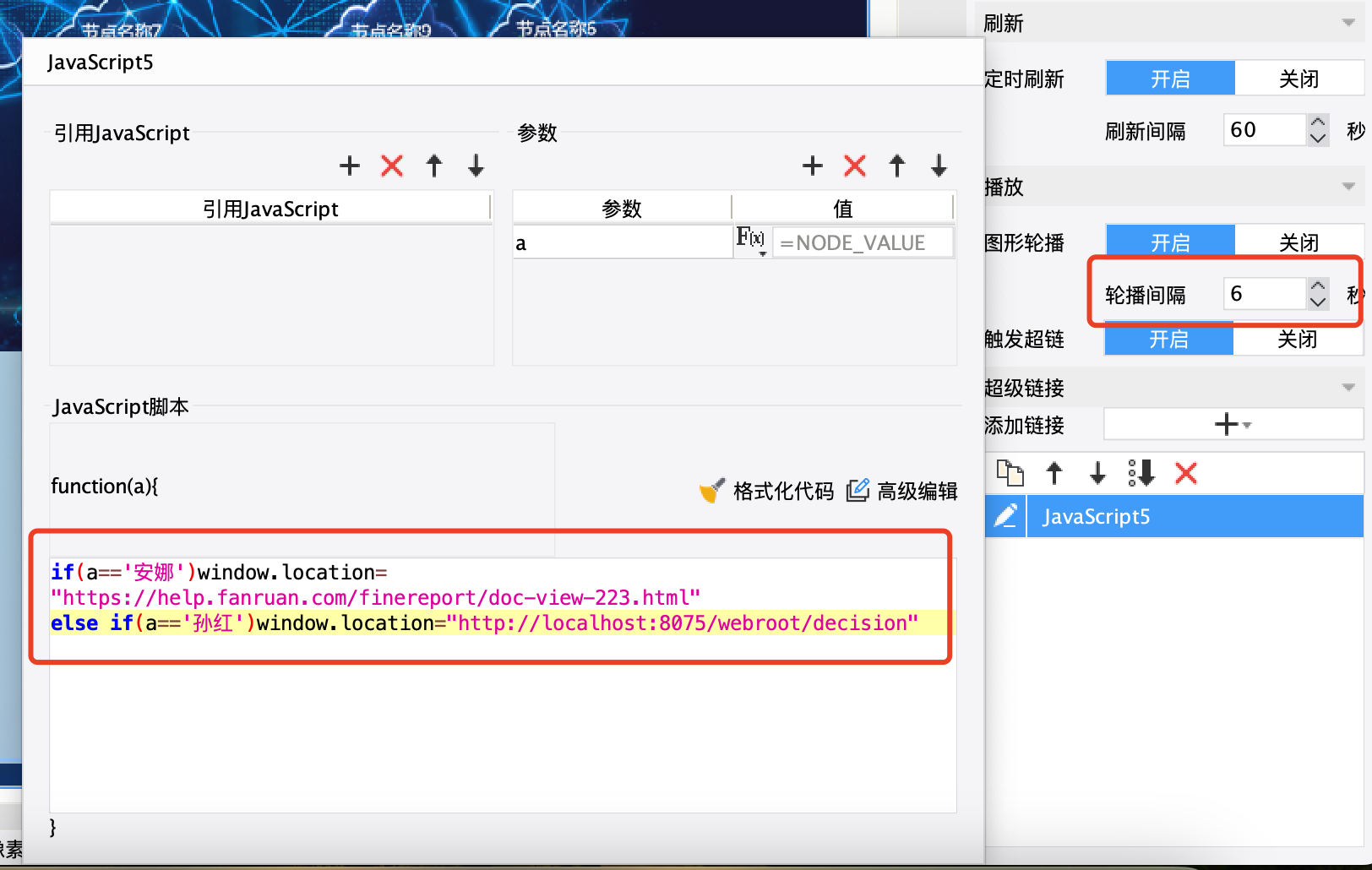Viewport: 1372px width, 870px height.
Task: Delete the selected hyperlink with red X
Action: [x=1186, y=473]
